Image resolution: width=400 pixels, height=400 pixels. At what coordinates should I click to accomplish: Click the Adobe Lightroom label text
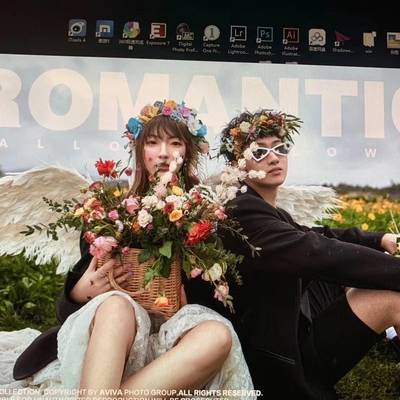(238, 49)
